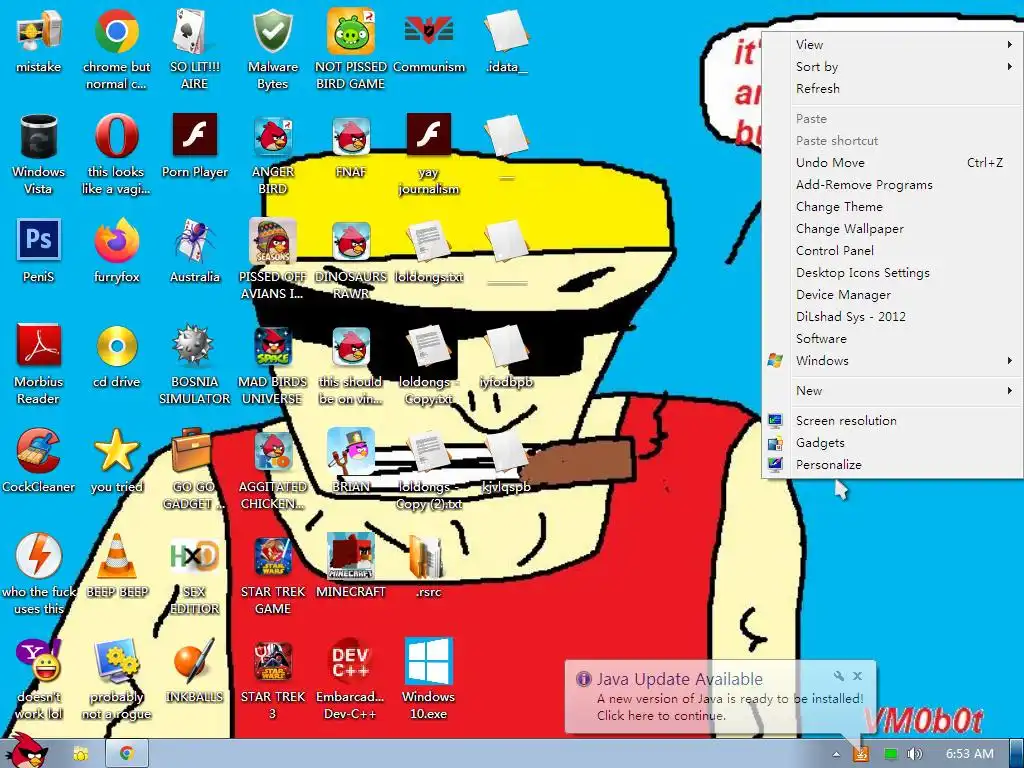Screen dimensions: 1024x768
Task: Expand the View submenu
Action: point(892,44)
